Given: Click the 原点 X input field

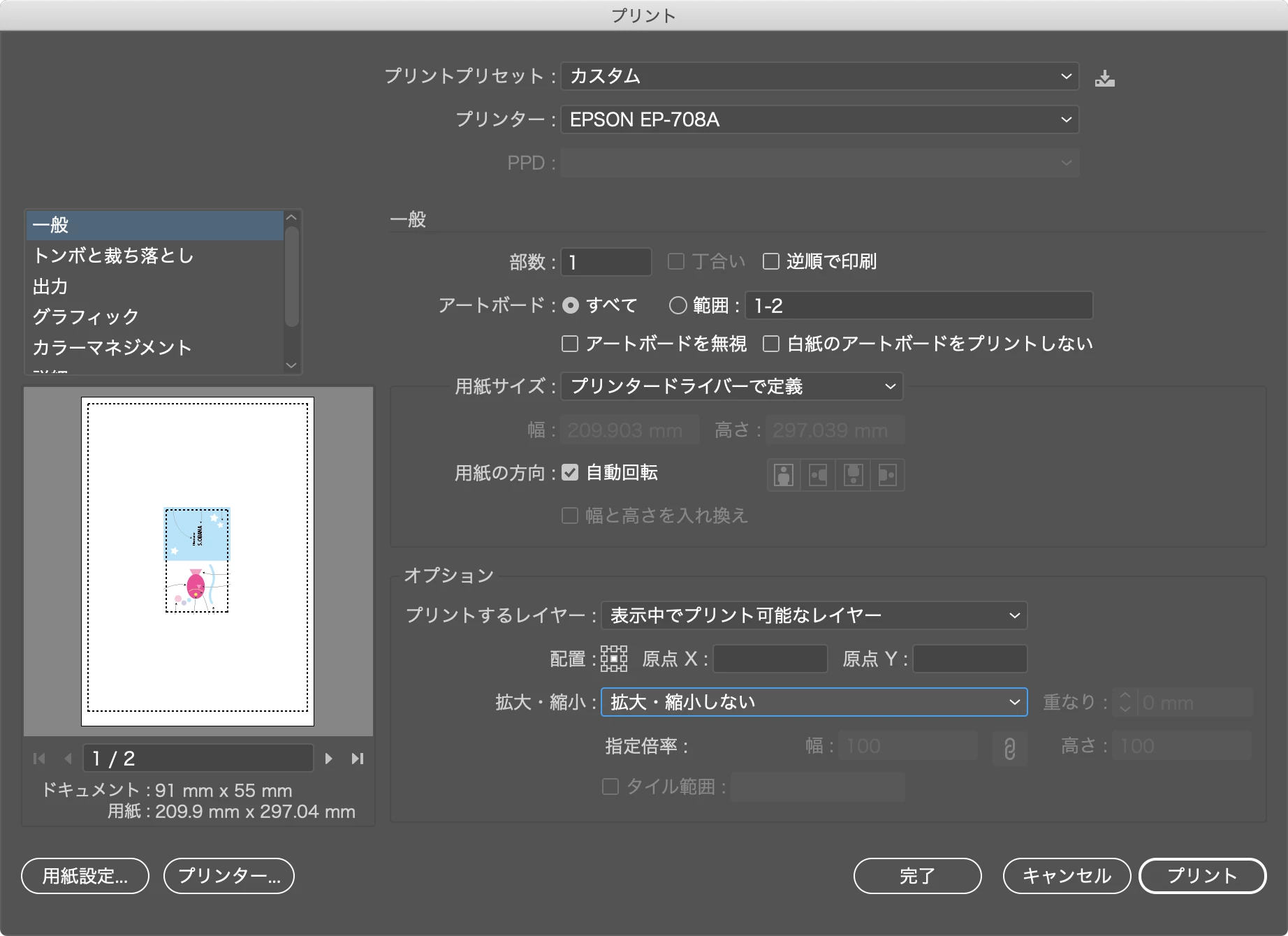Looking at the screenshot, I should click(x=770, y=659).
